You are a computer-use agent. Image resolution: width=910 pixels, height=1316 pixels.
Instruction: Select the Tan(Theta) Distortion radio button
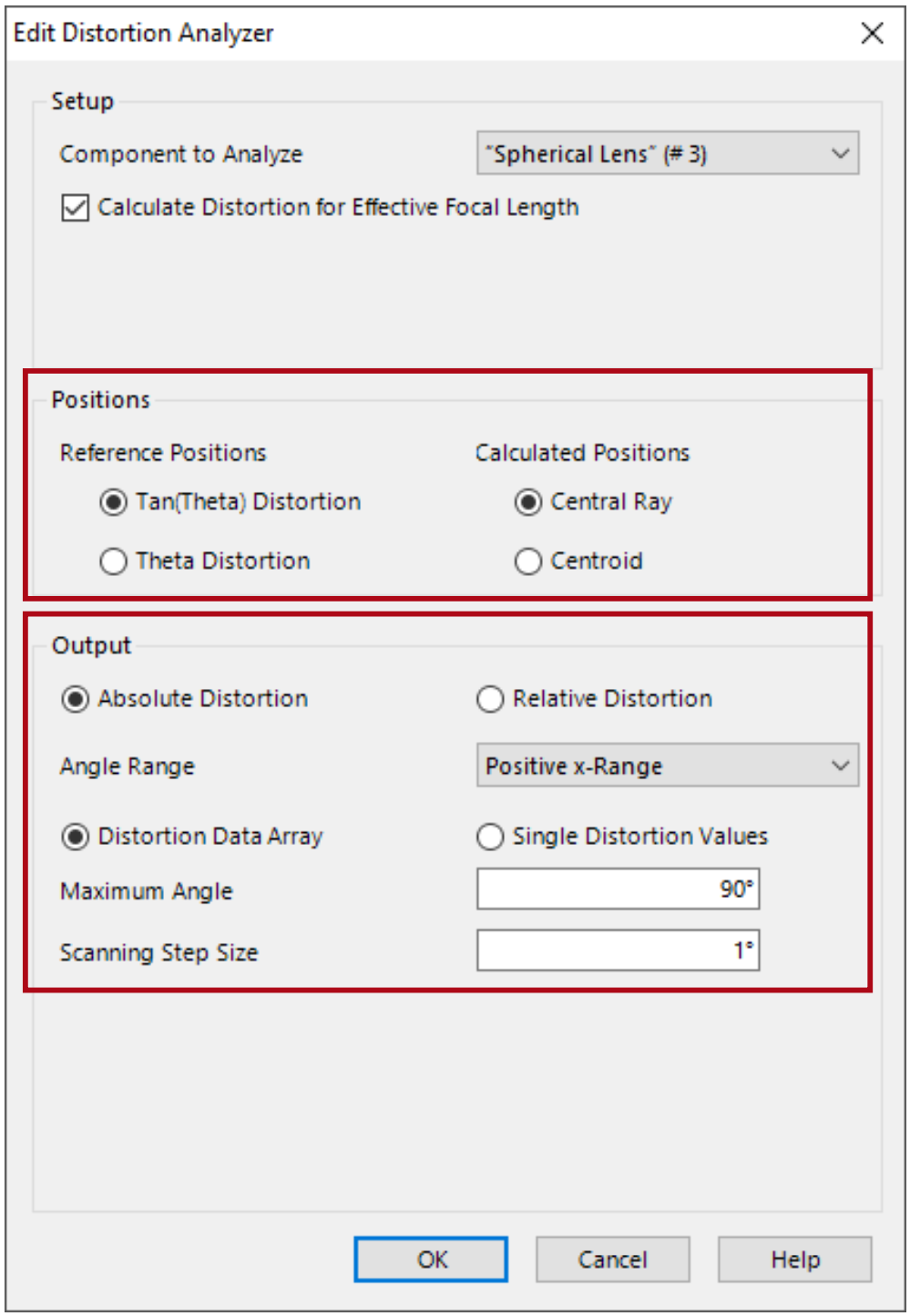coord(114,502)
